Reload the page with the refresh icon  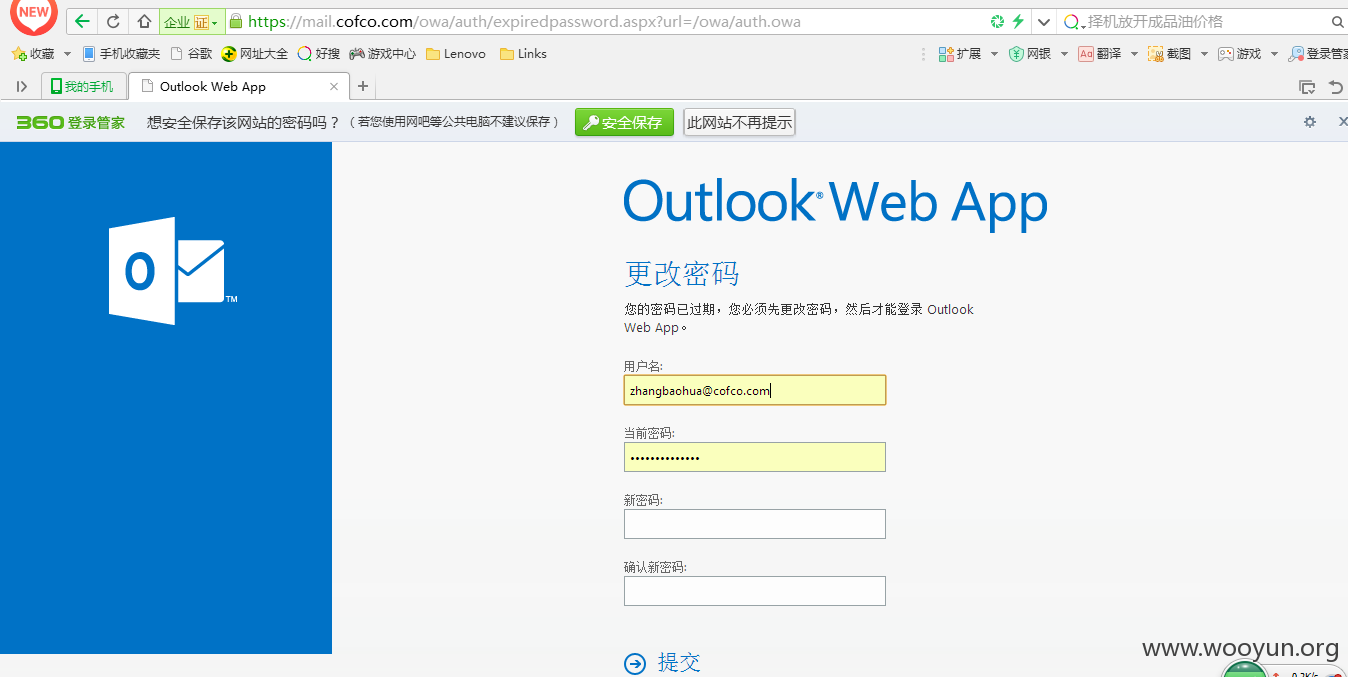(113, 22)
